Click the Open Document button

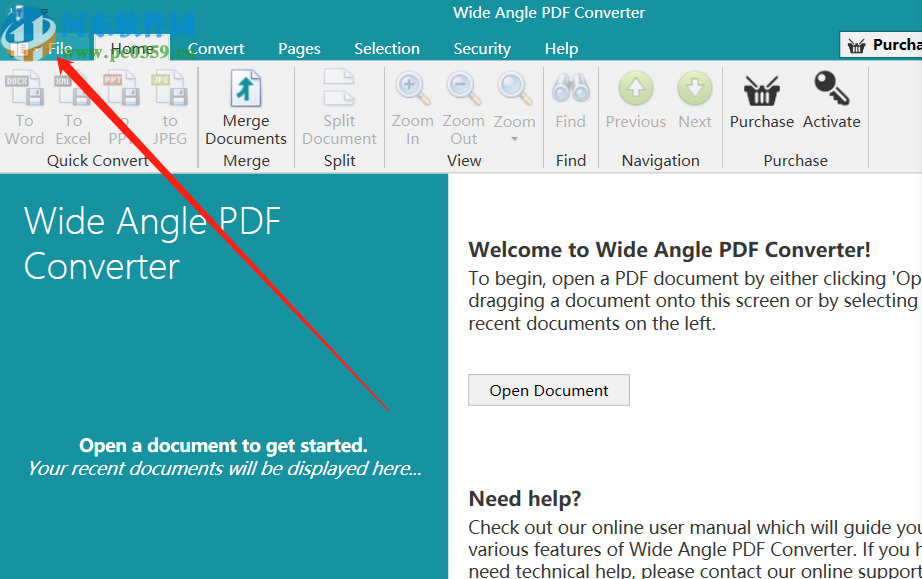[x=548, y=390]
